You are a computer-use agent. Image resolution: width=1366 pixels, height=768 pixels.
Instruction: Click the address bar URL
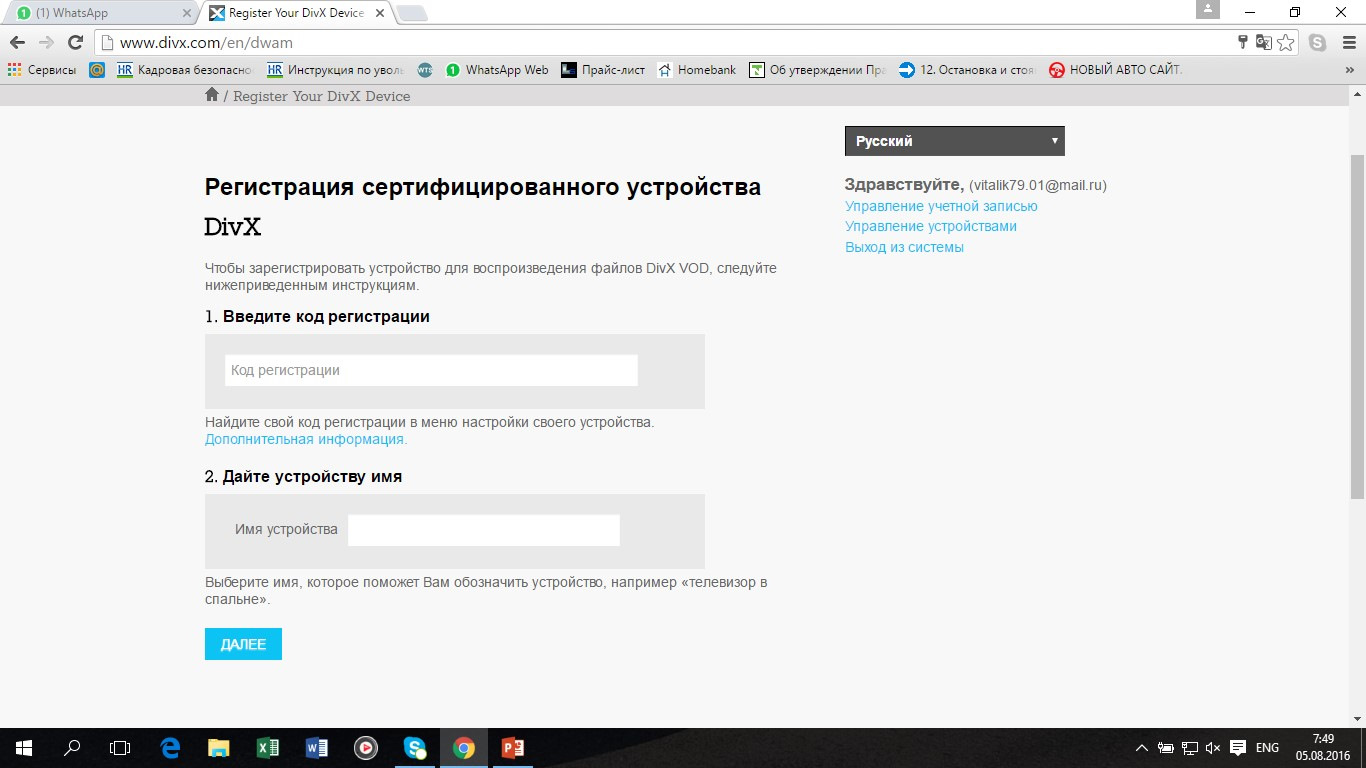206,43
